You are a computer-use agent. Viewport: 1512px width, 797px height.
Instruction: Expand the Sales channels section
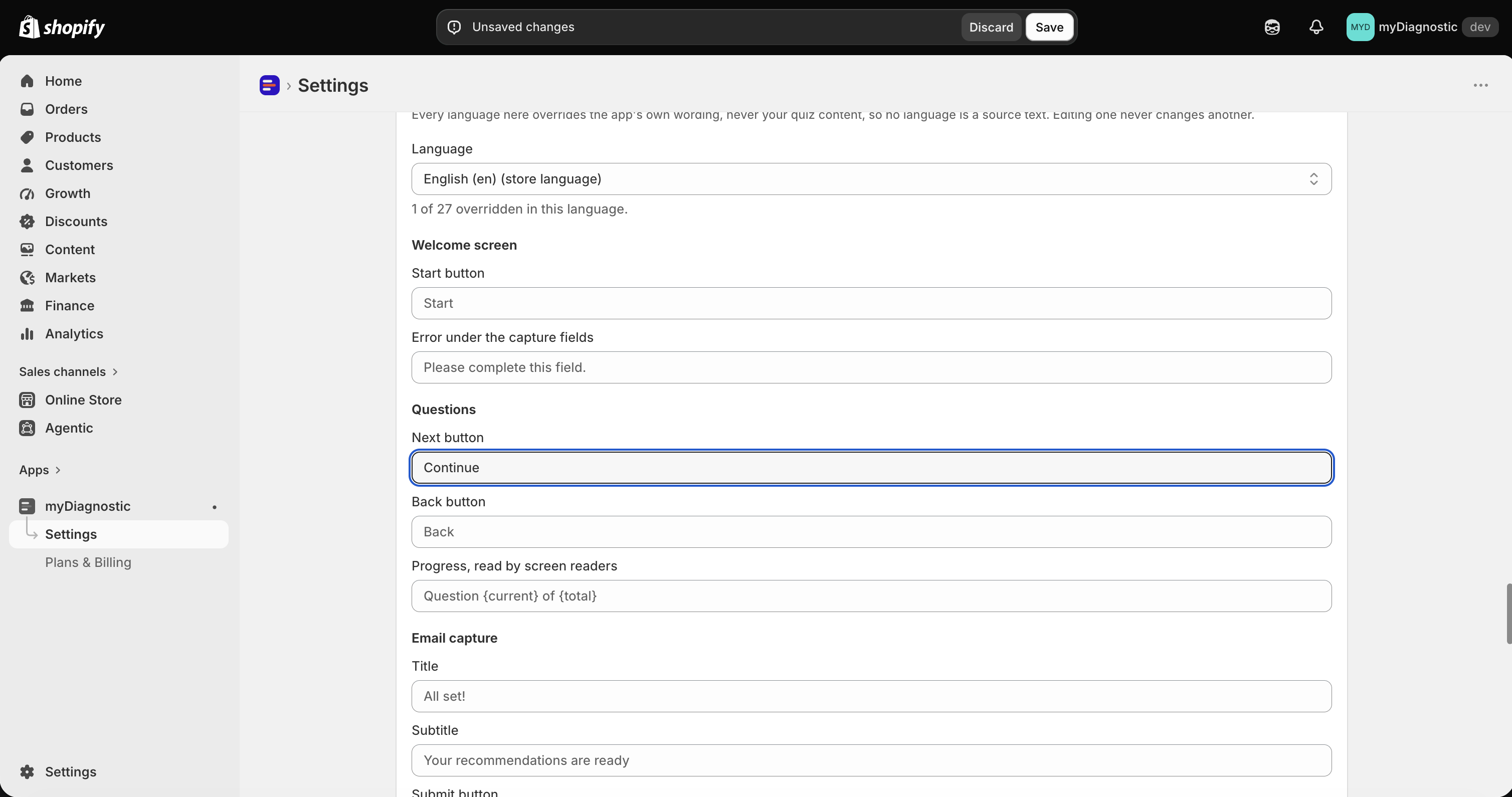coord(68,371)
